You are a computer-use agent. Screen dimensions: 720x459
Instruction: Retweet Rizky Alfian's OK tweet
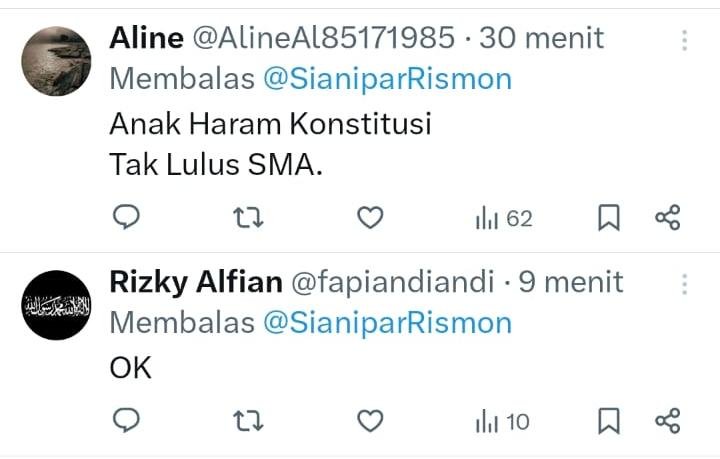(x=248, y=421)
